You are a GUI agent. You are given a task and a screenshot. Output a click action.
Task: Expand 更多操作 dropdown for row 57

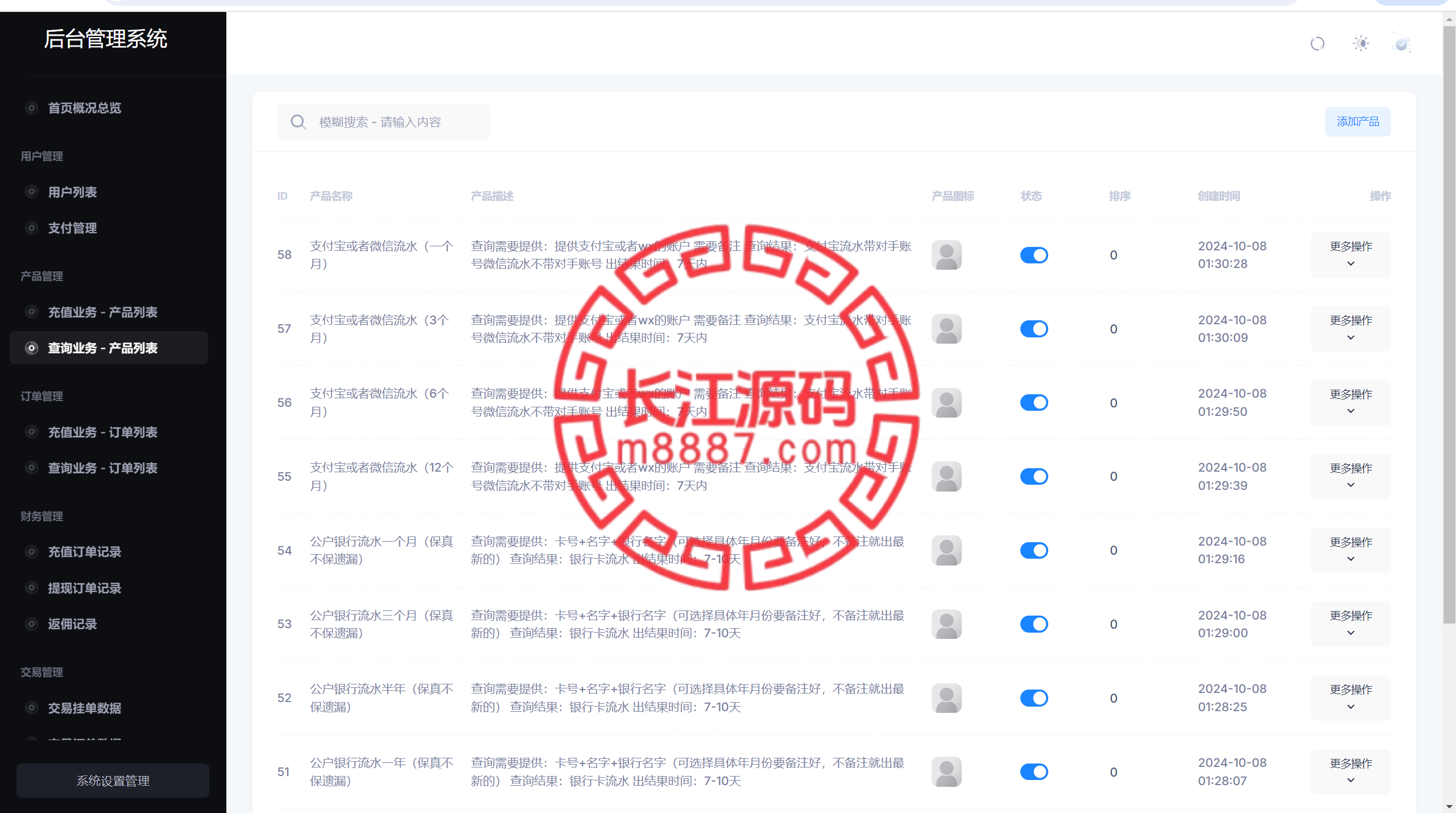tap(1351, 329)
